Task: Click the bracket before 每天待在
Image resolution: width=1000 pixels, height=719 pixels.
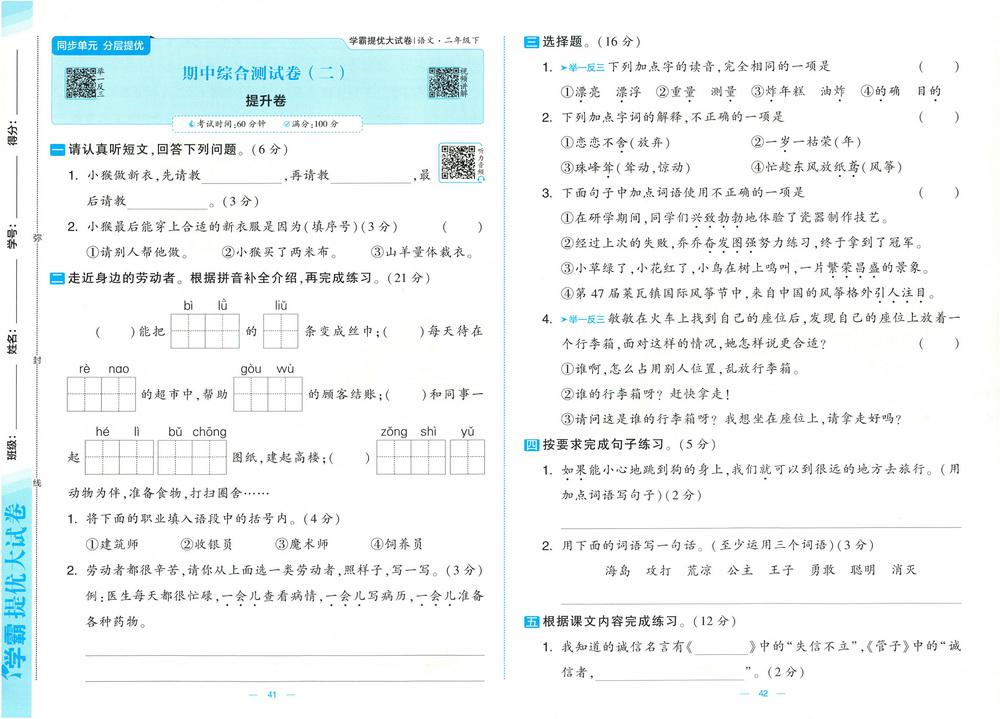Action: tap(403, 332)
